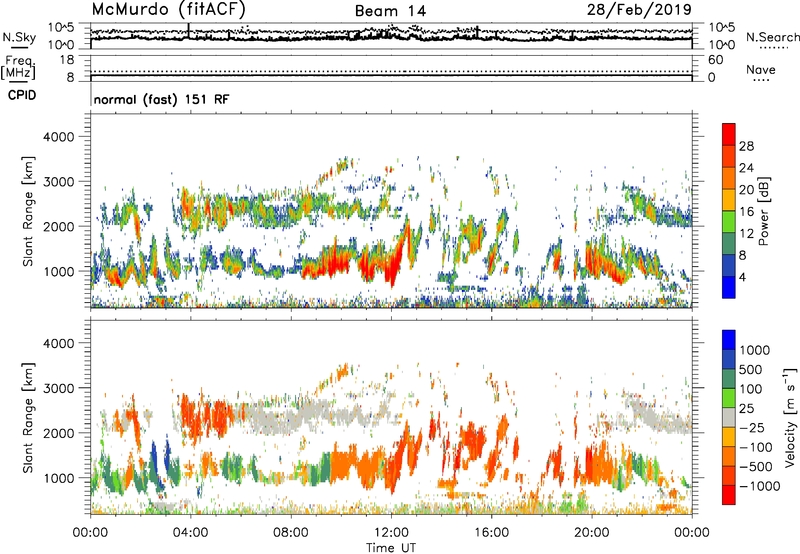Screen dimensions: 800x554
Task: Click the 3000 tick of the velocity panel
Action: click(59, 388)
